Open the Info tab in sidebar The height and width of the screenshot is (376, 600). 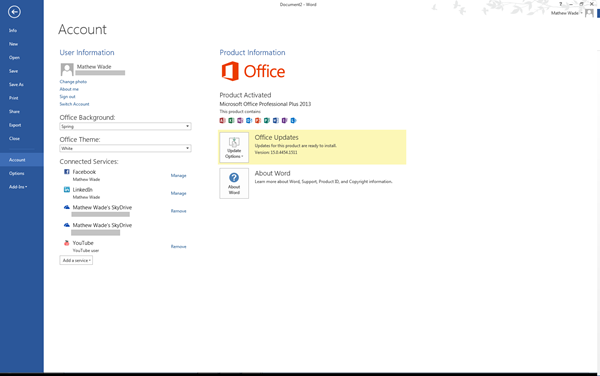(13, 30)
